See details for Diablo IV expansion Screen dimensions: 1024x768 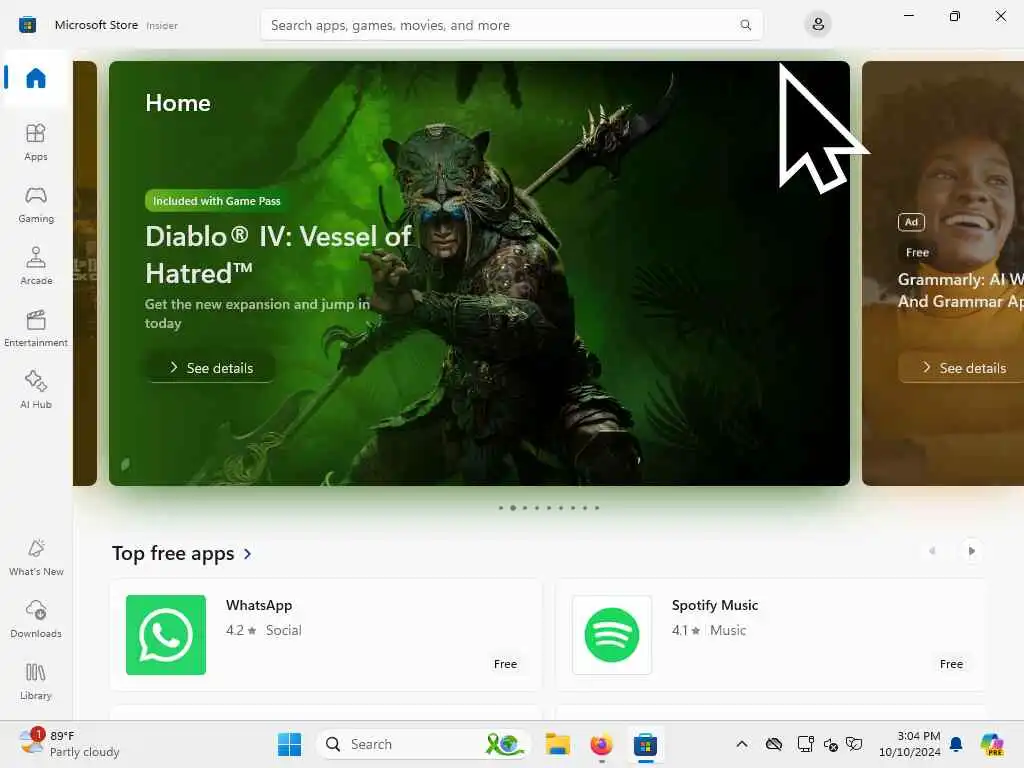pyautogui.click(x=211, y=368)
